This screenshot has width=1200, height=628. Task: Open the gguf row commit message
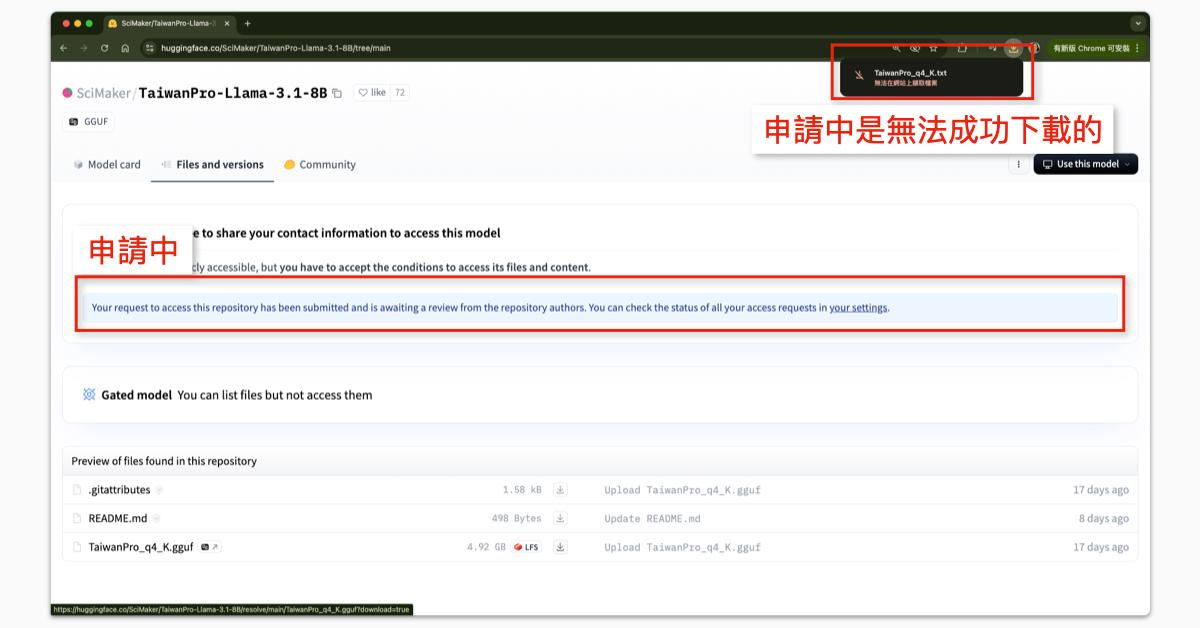click(x=682, y=547)
